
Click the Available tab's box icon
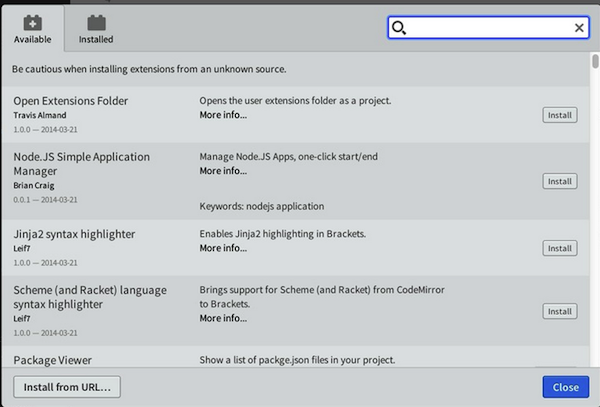32,22
